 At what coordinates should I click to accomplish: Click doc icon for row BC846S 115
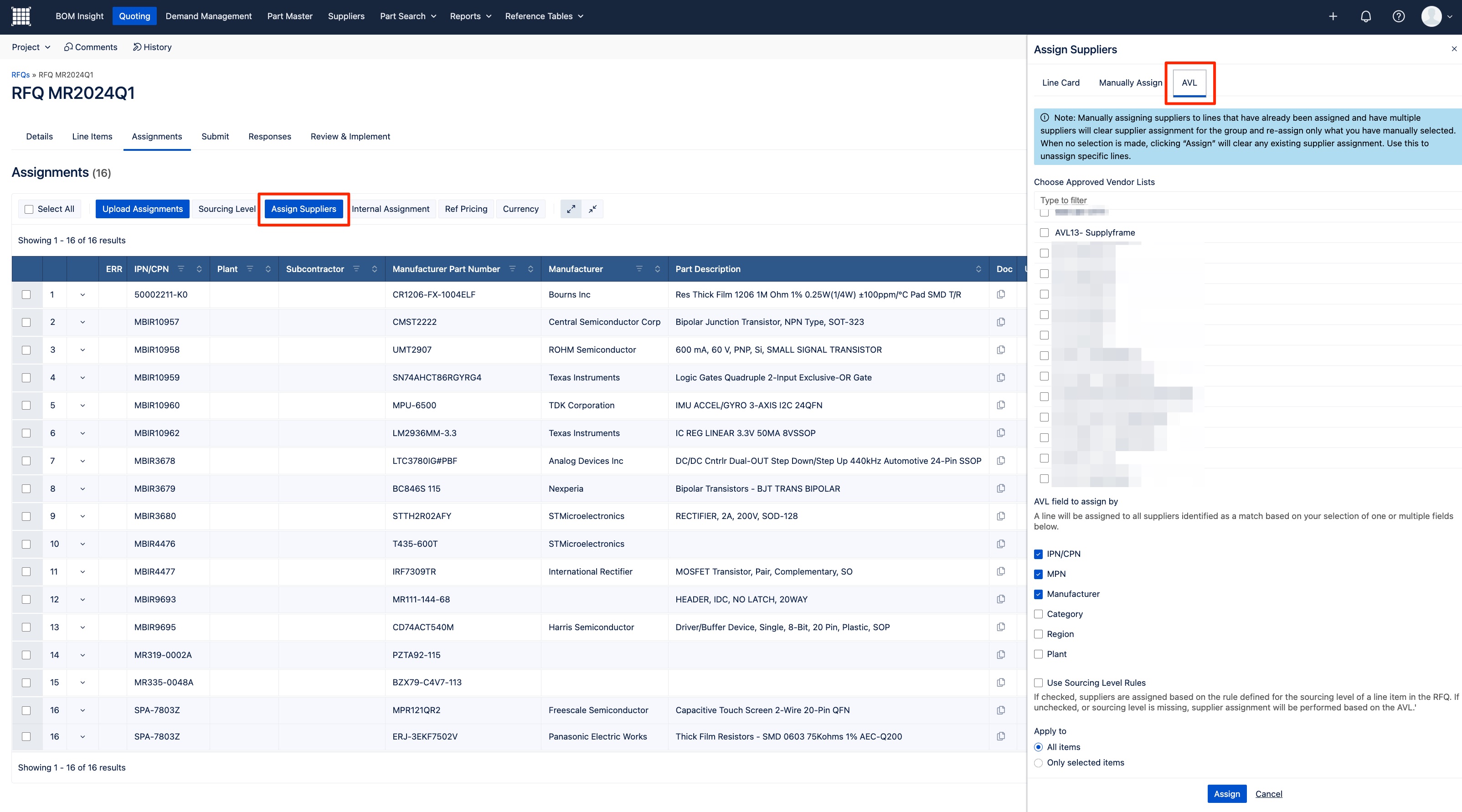coord(1001,488)
